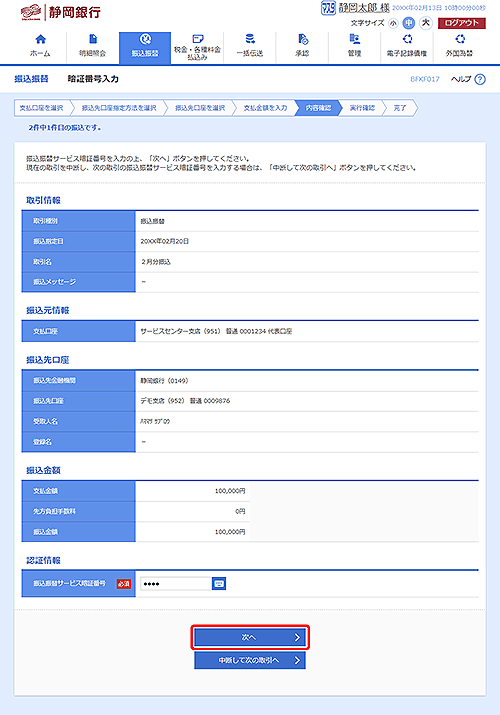
Task: Open the 電子記録債権 icon
Action: point(407,39)
